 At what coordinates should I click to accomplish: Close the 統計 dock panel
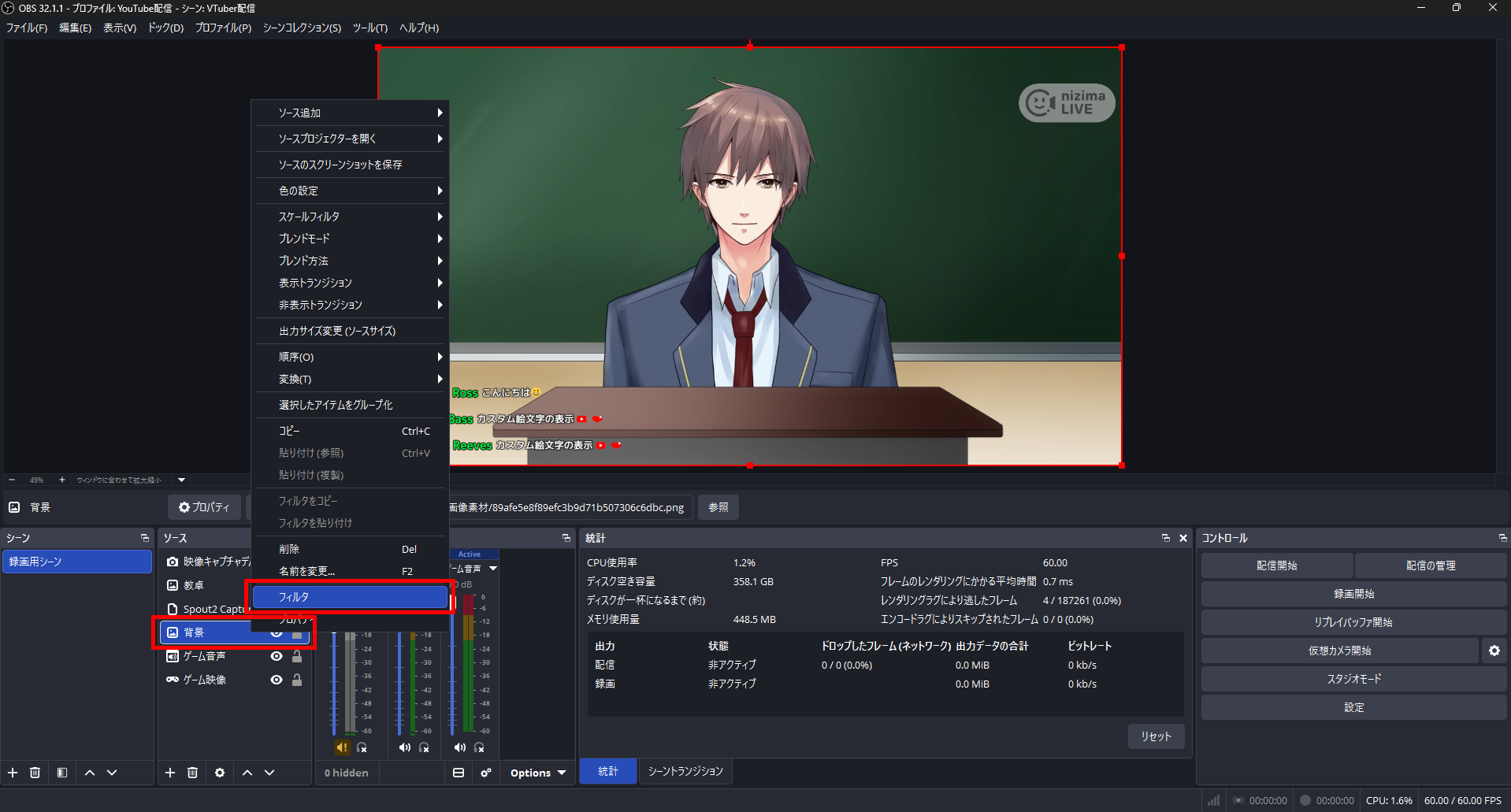click(1183, 538)
